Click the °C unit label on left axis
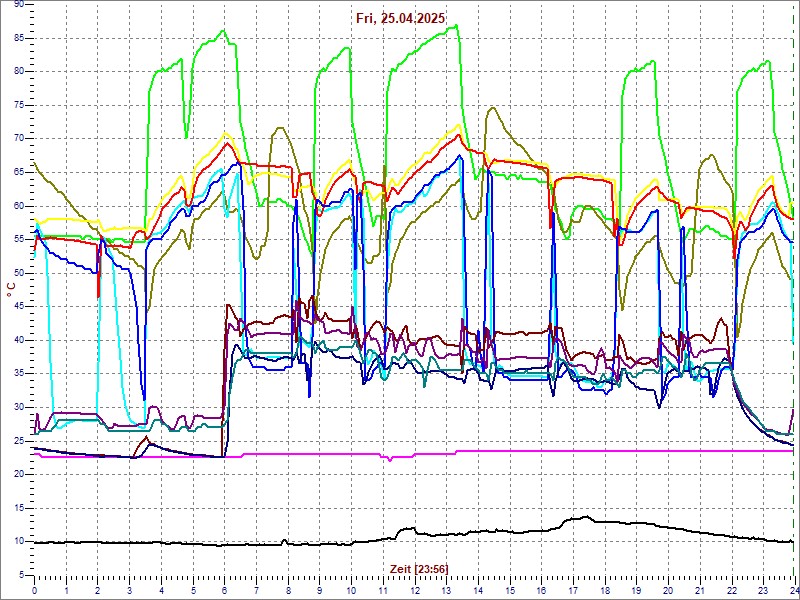The image size is (800, 600). pos(11,289)
